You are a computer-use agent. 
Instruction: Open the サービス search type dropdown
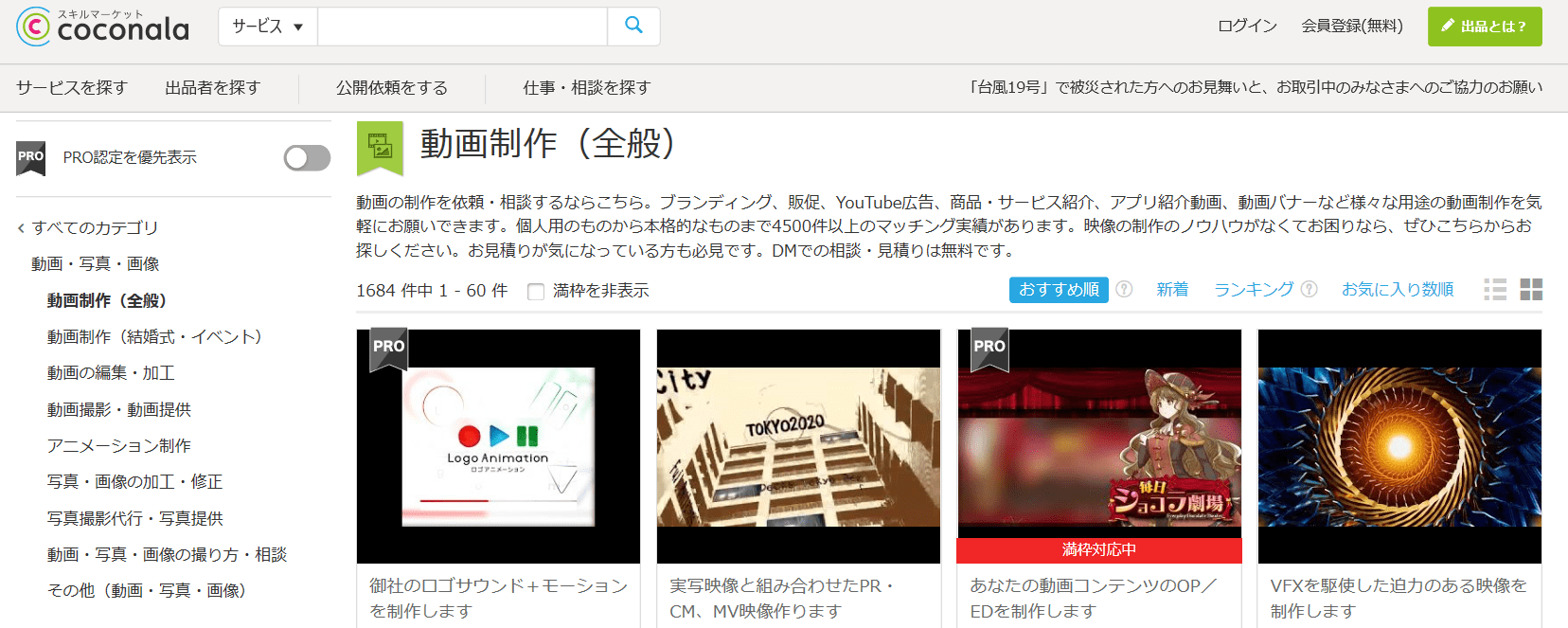tap(268, 27)
